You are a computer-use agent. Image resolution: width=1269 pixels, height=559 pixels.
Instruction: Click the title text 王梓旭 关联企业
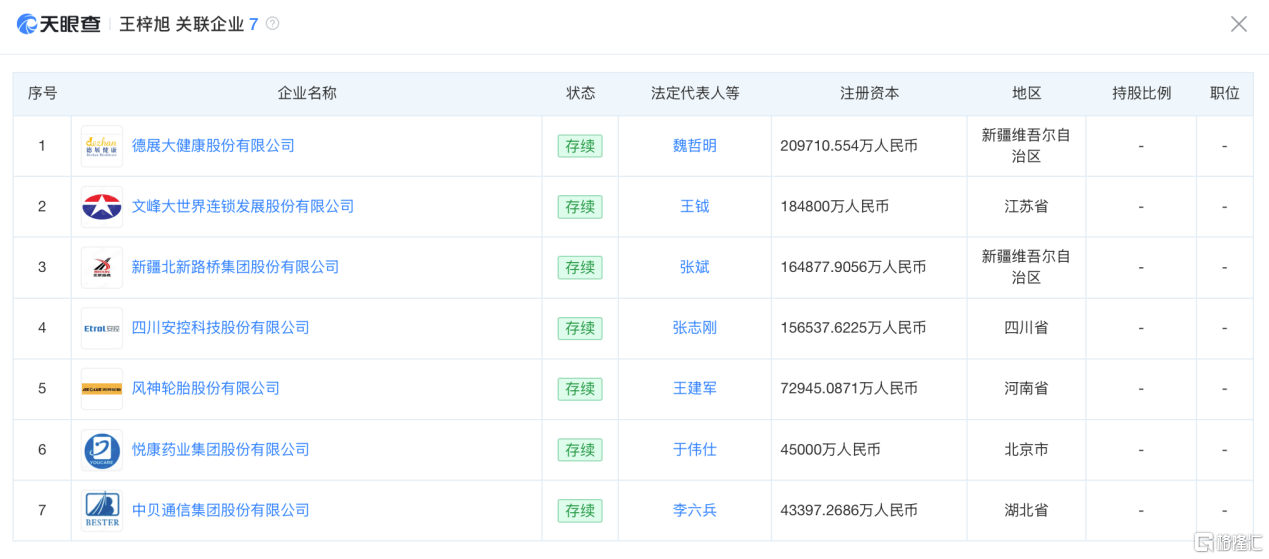tap(181, 24)
